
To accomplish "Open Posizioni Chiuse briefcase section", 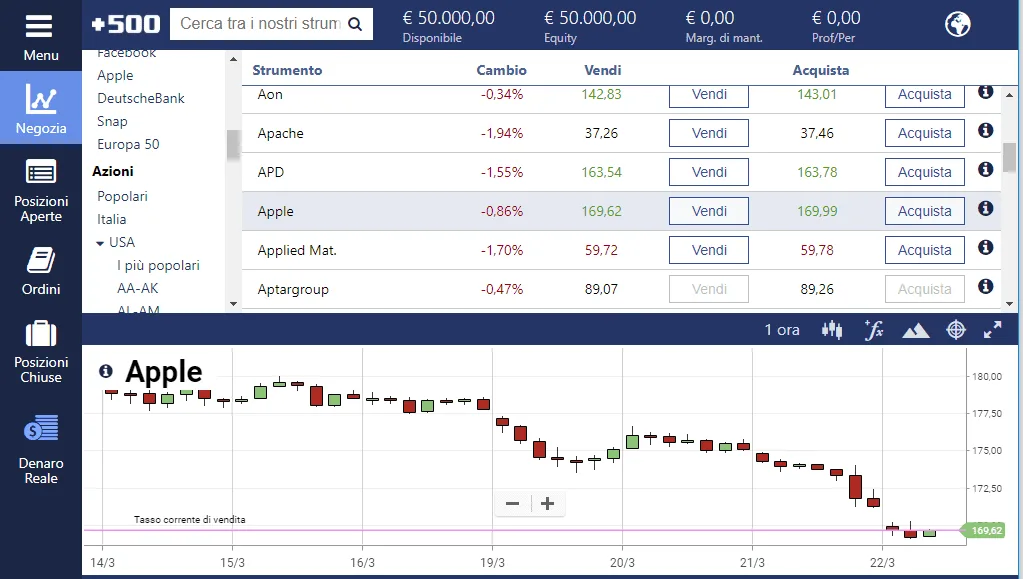I will (40, 352).
